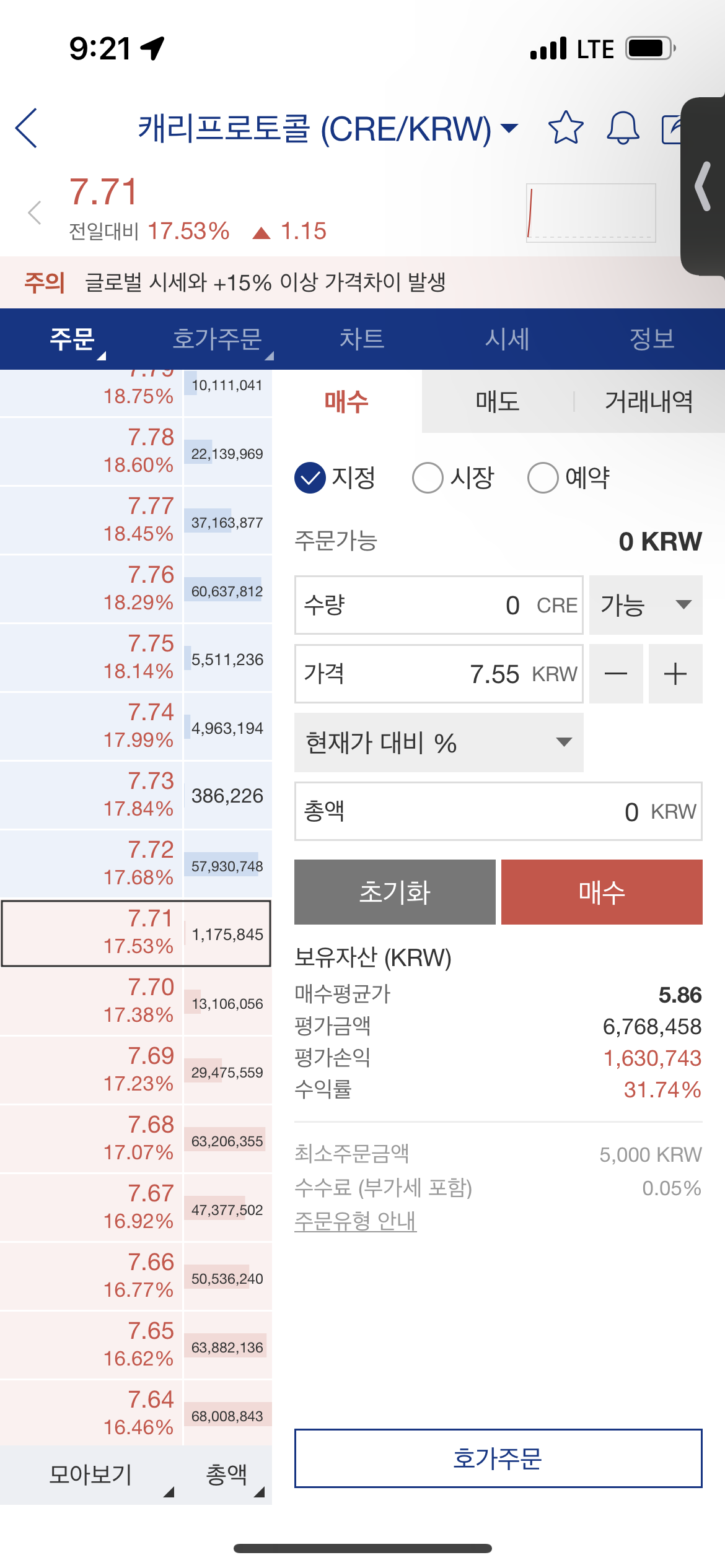The height and width of the screenshot is (1568, 725).
Task: Switch to the 매도 sell tab
Action: click(x=497, y=401)
